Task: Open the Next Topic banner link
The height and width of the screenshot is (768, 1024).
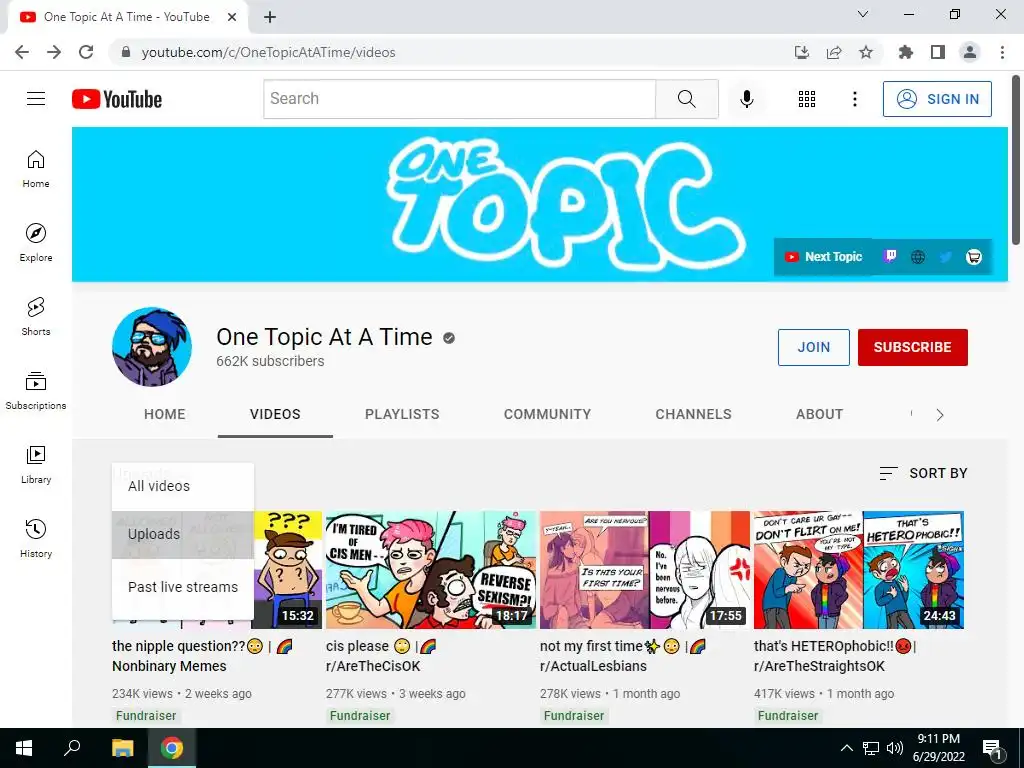Action: pos(824,257)
